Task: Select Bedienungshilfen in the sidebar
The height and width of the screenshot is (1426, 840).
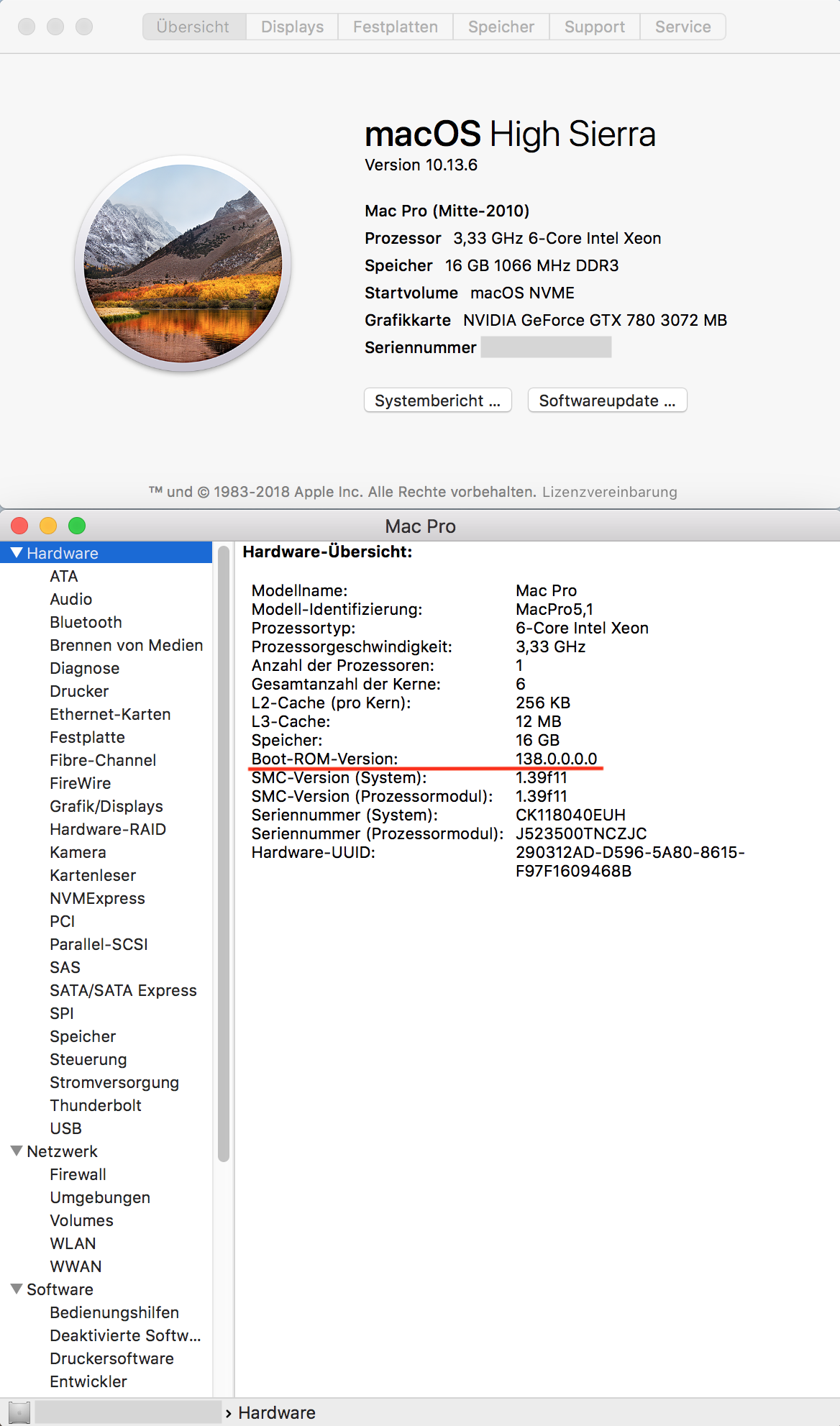Action: 114,1312
